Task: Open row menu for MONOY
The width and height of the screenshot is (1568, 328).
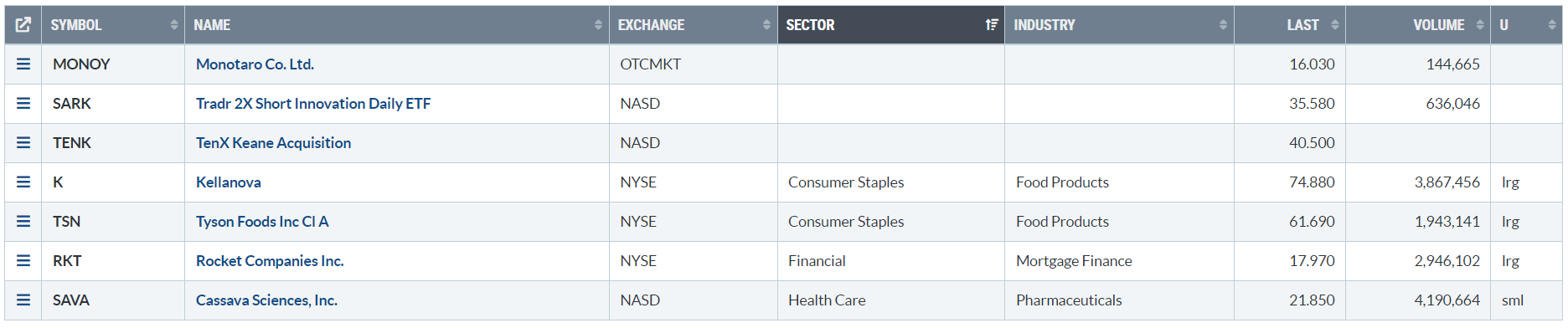Action: pos(23,64)
